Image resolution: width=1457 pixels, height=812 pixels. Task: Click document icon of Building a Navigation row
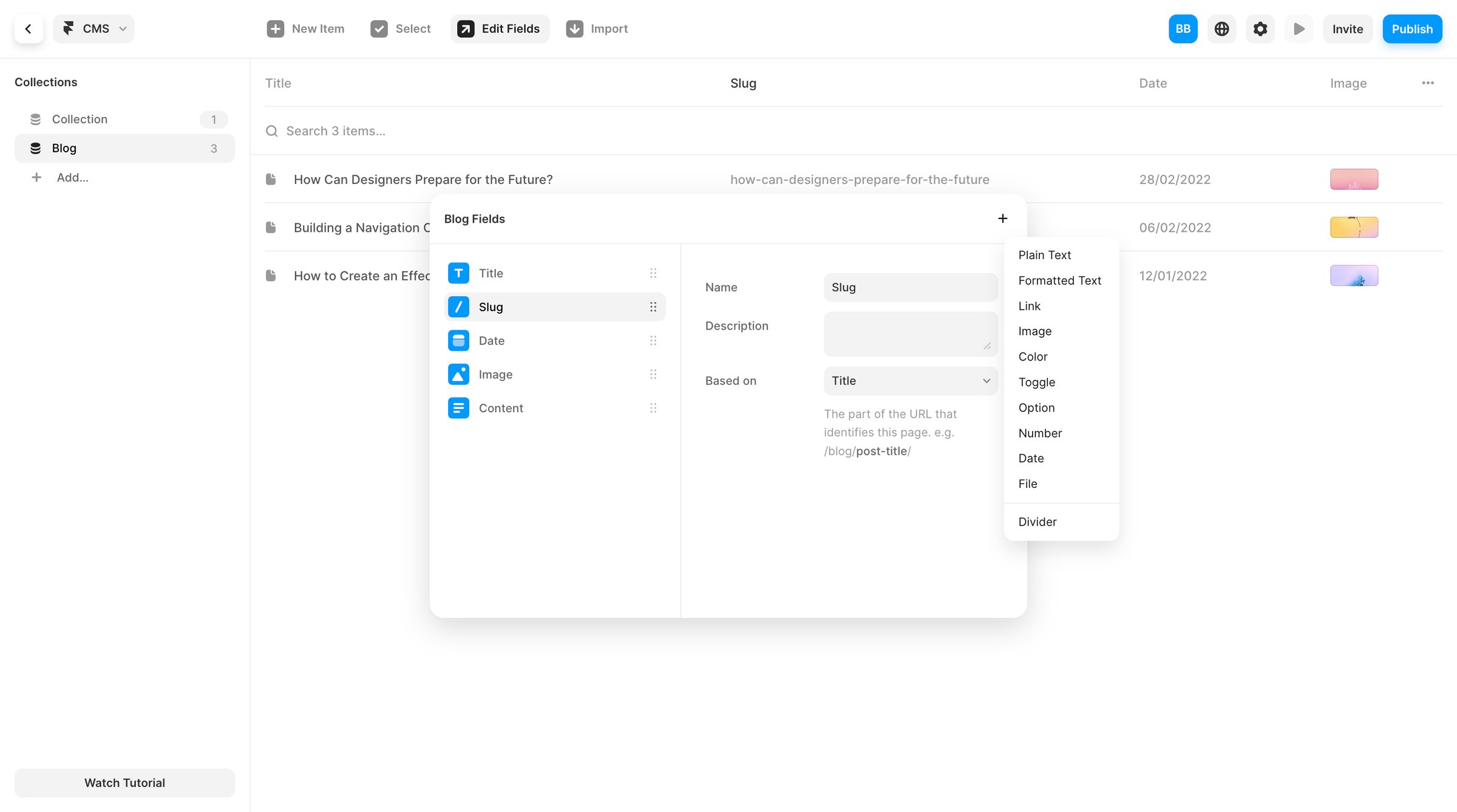(271, 228)
